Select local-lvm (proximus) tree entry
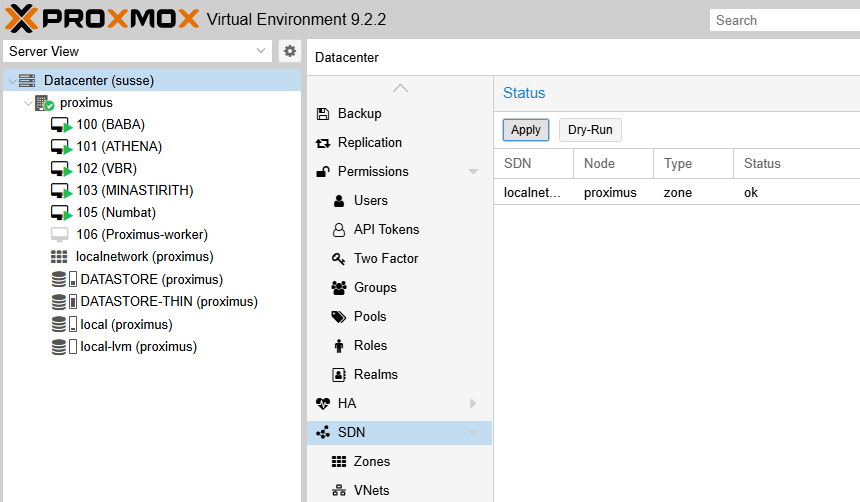Viewport: 860px width, 502px height. 139,347
